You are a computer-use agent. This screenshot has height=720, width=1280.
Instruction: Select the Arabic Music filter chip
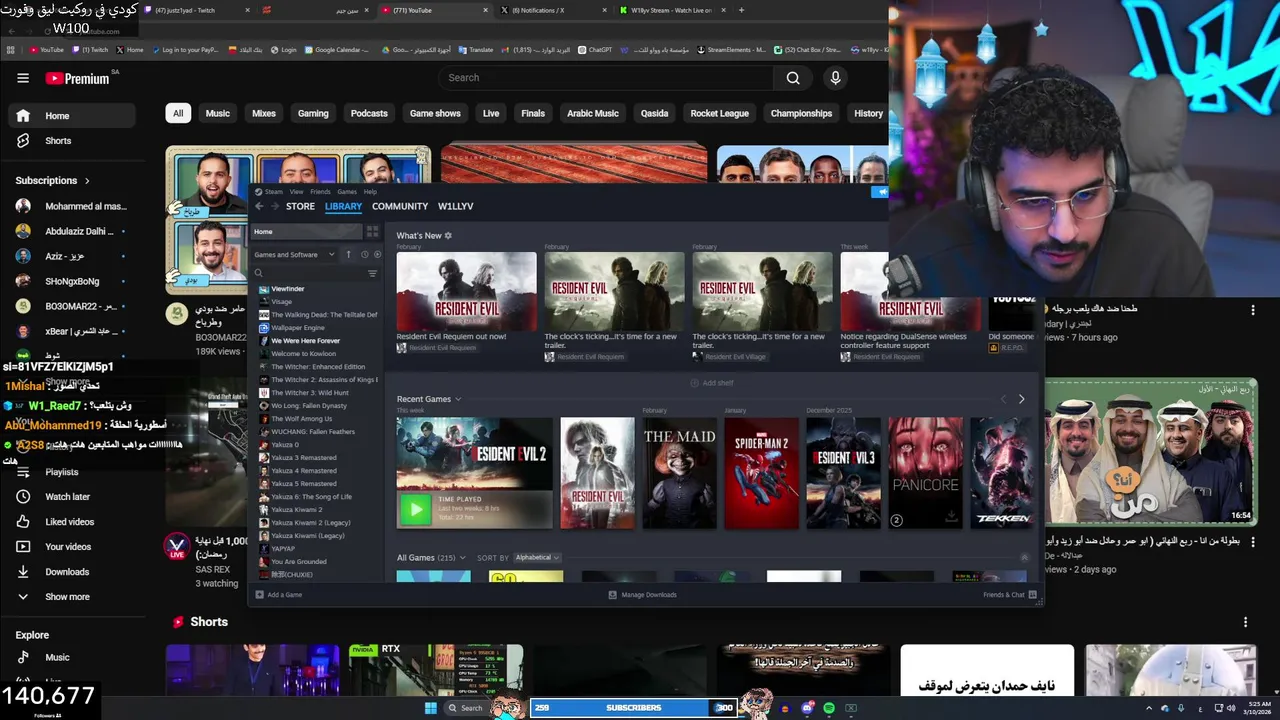click(593, 114)
